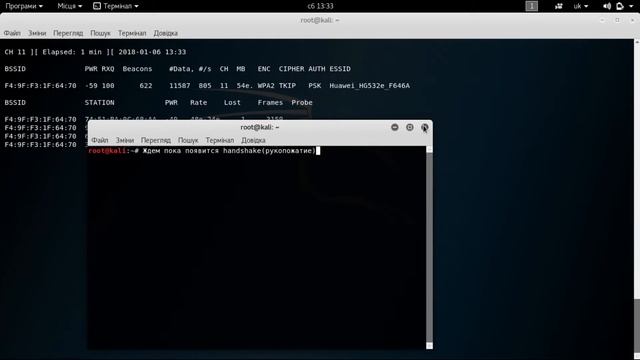This screenshot has width=640, height=360.
Task: Open the uk keyboard layout dropdown
Action: click(x=580, y=6)
